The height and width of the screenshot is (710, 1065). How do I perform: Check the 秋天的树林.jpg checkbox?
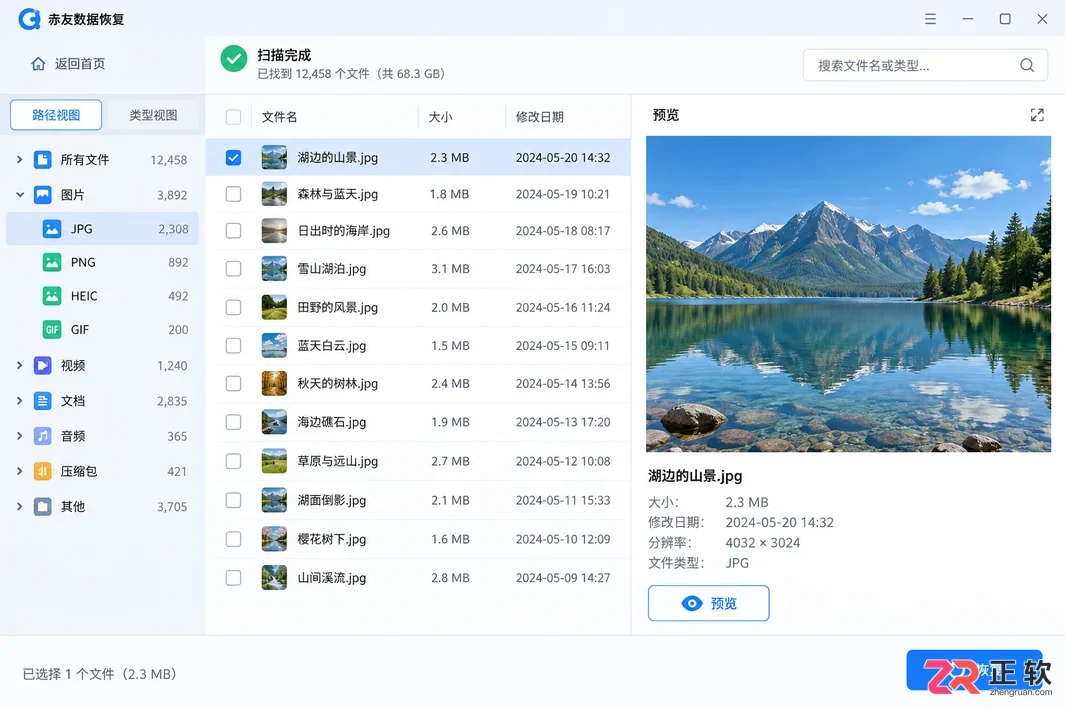233,384
